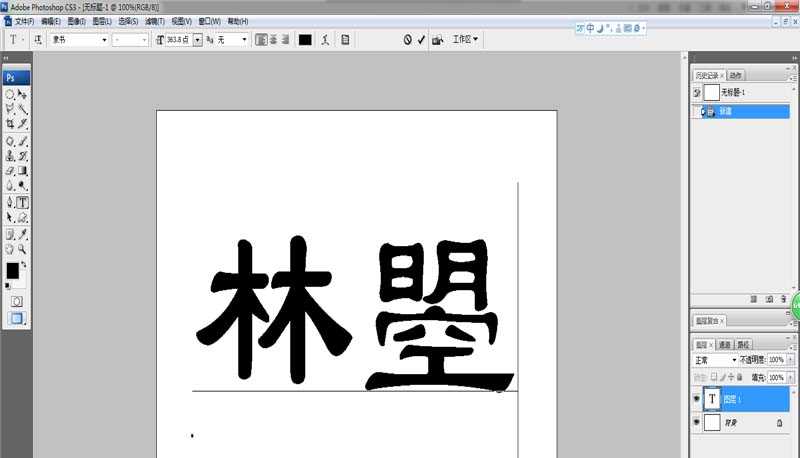Select the Zoom tool
The image size is (800, 458).
[x=22, y=249]
